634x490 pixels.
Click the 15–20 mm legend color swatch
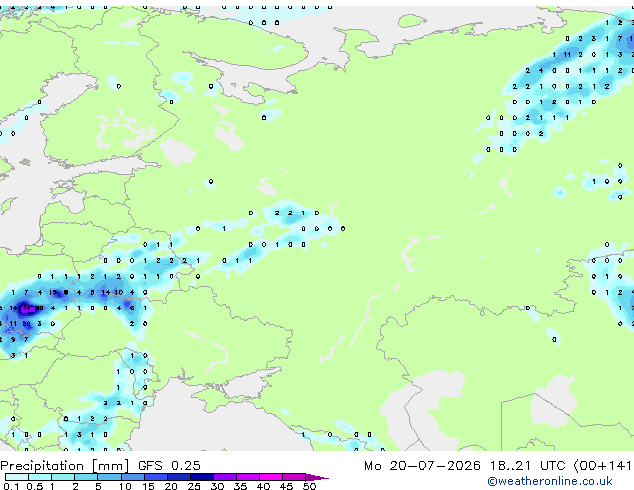(x=156, y=477)
